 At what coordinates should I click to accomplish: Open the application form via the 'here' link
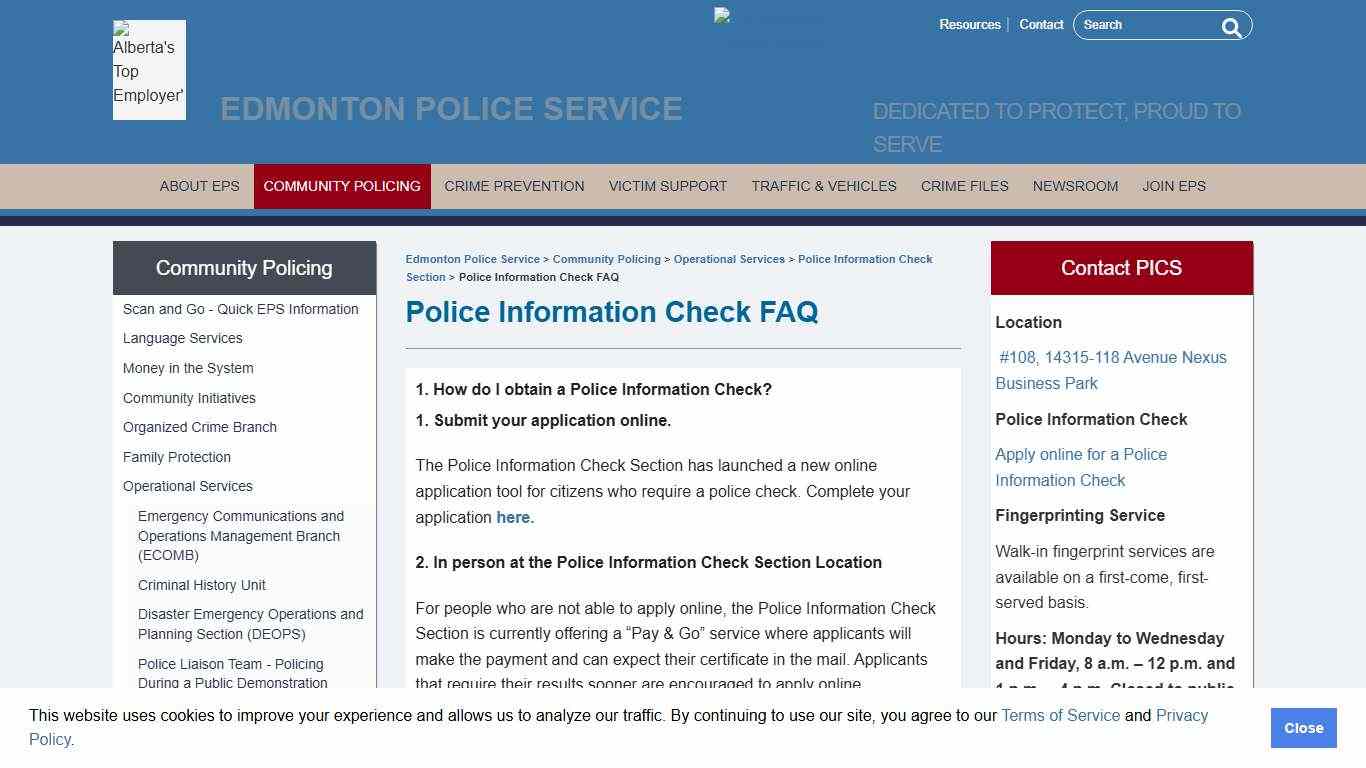tap(512, 517)
